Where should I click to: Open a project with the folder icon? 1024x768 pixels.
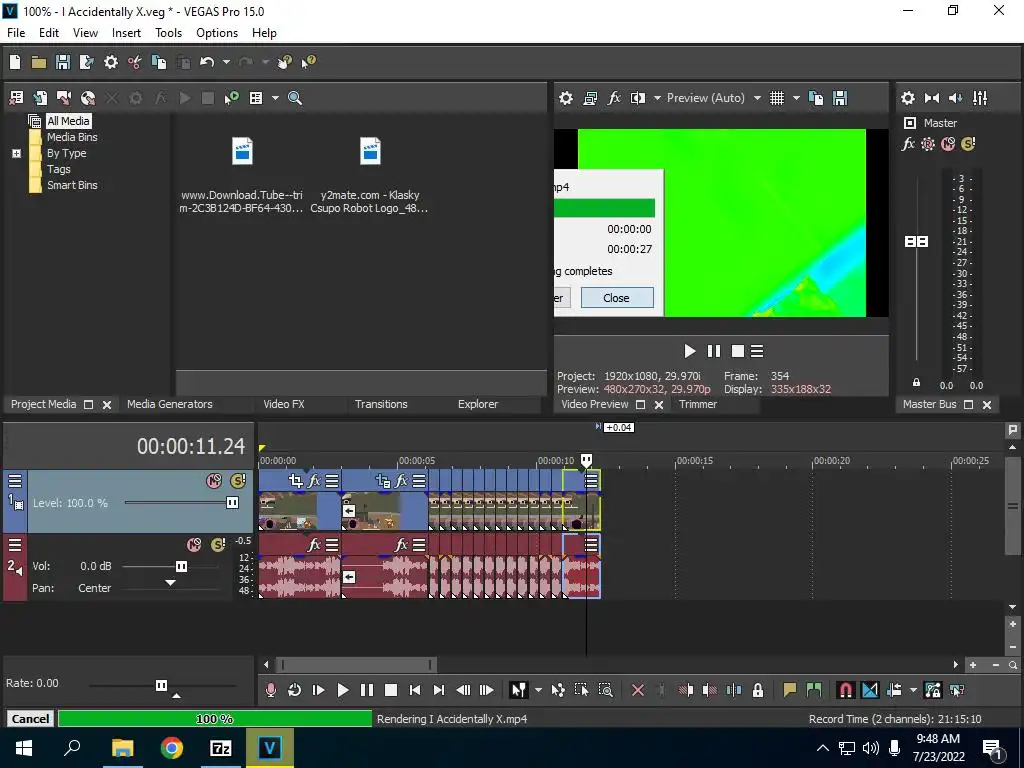coord(39,62)
